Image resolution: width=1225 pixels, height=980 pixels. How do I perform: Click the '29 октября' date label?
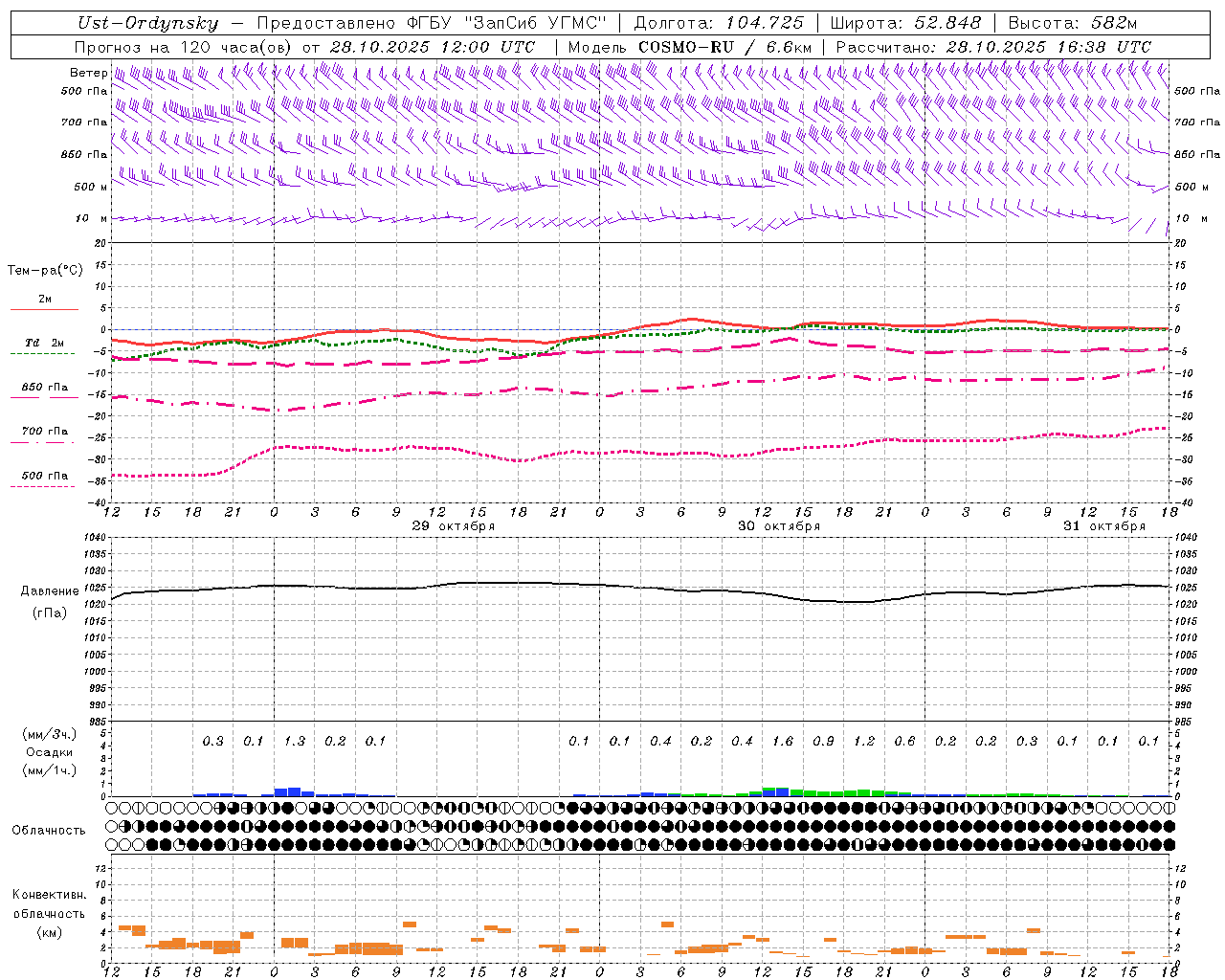453,526
